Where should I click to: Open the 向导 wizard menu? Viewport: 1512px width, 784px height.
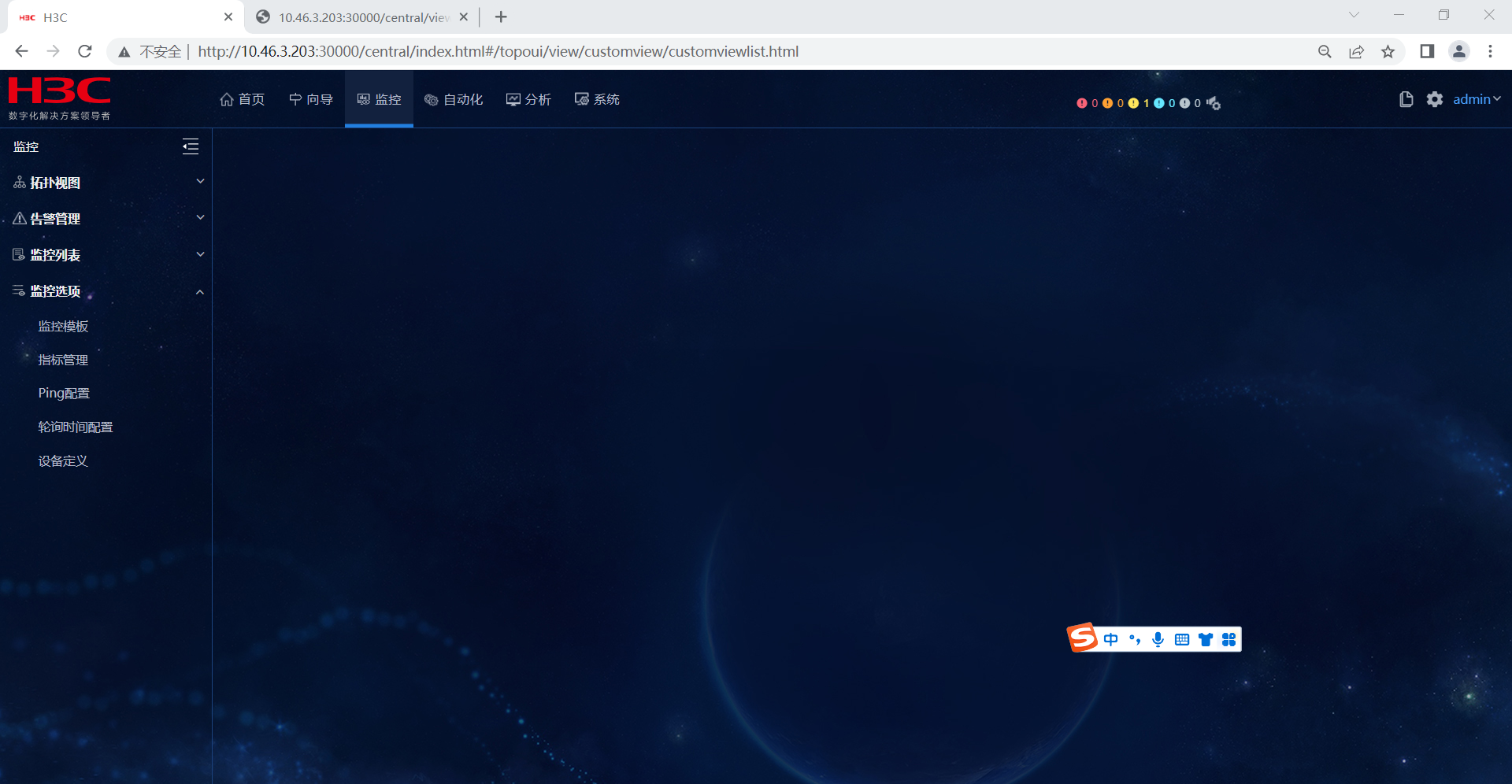[x=311, y=99]
